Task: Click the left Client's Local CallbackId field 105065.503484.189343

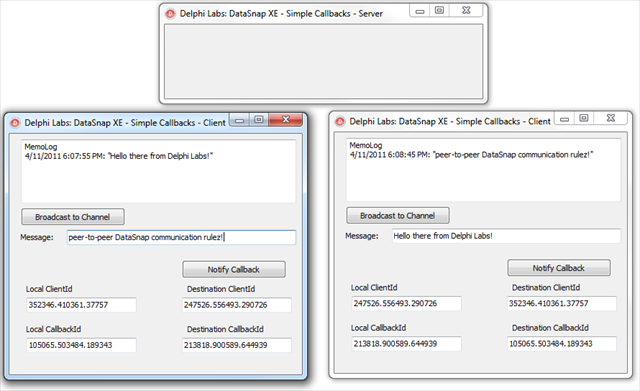Action: 81,345
